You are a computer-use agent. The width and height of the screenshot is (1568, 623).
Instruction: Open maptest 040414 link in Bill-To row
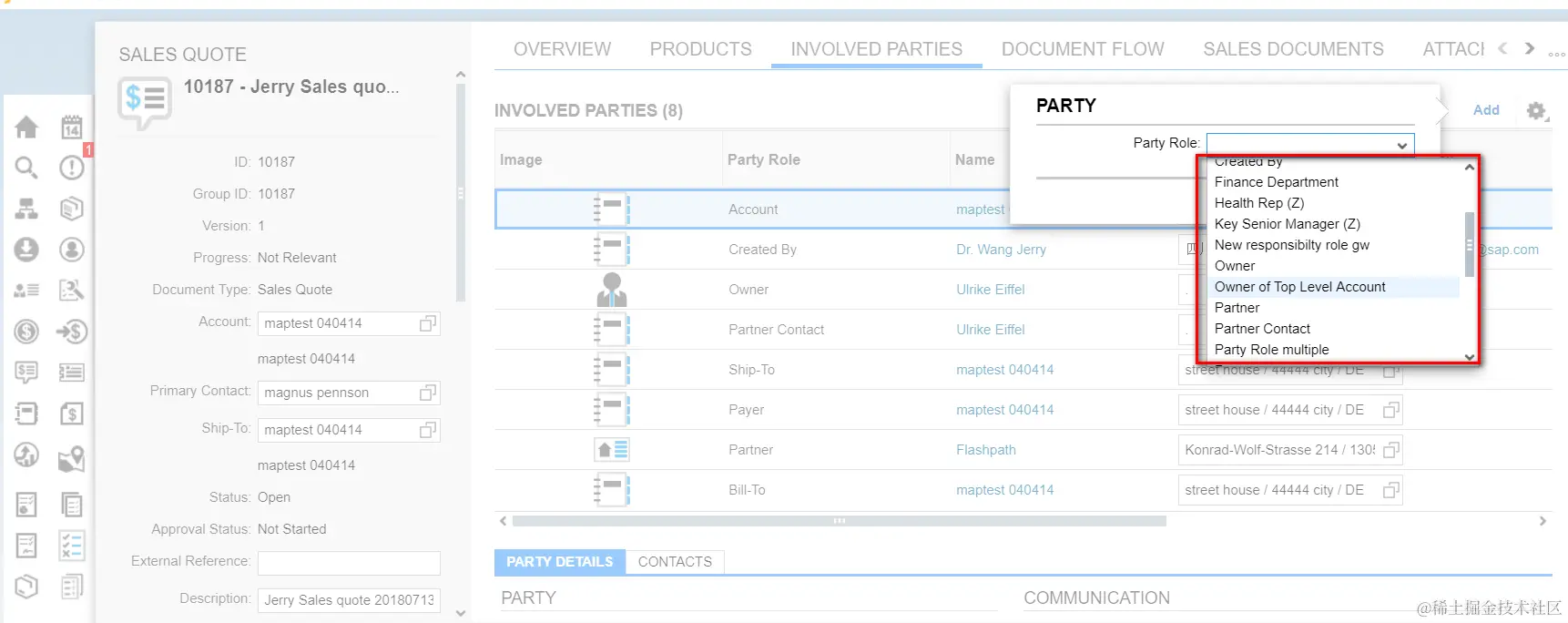click(x=1004, y=490)
